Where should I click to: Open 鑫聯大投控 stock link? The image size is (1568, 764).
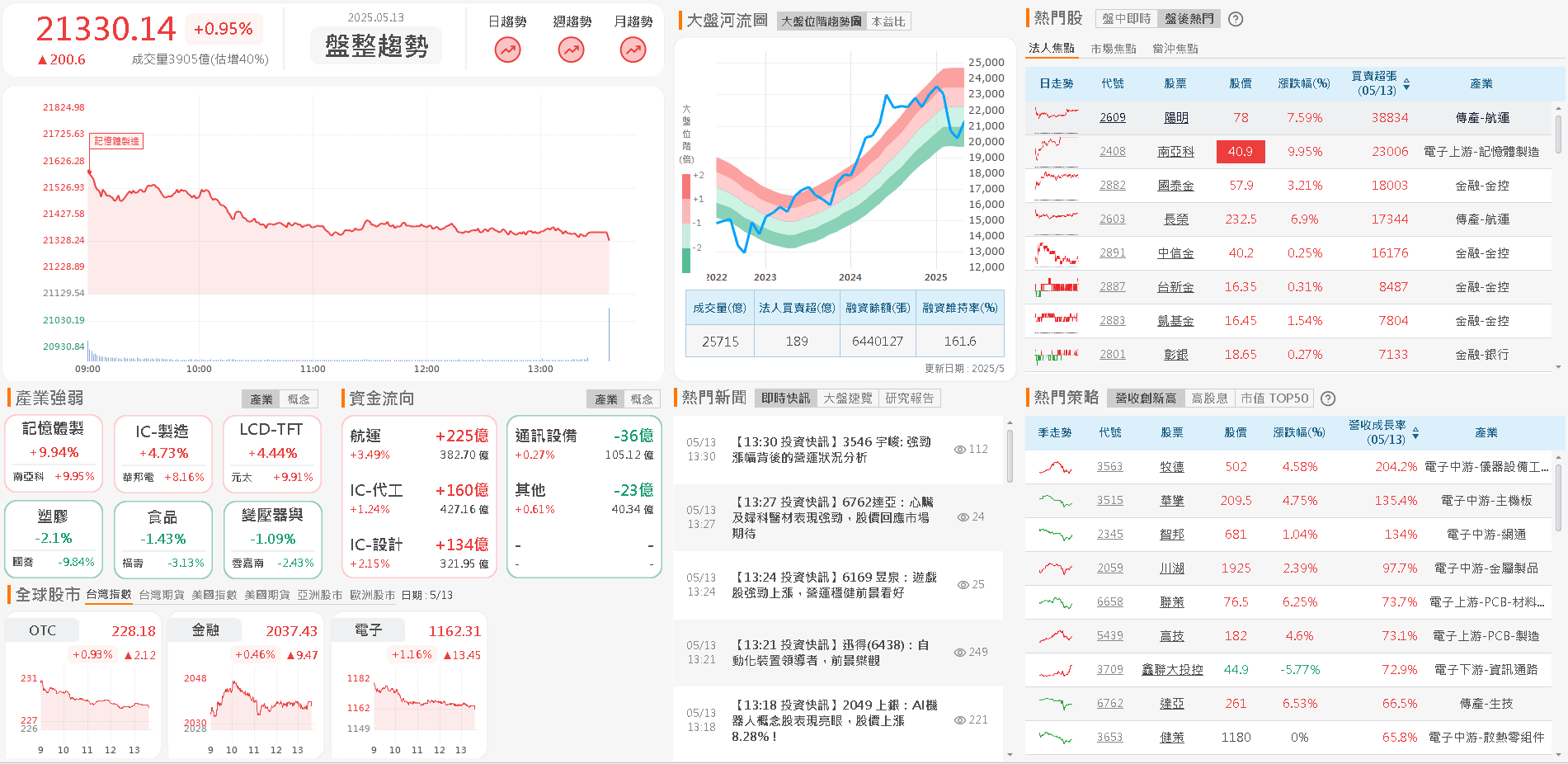[x=1172, y=670]
